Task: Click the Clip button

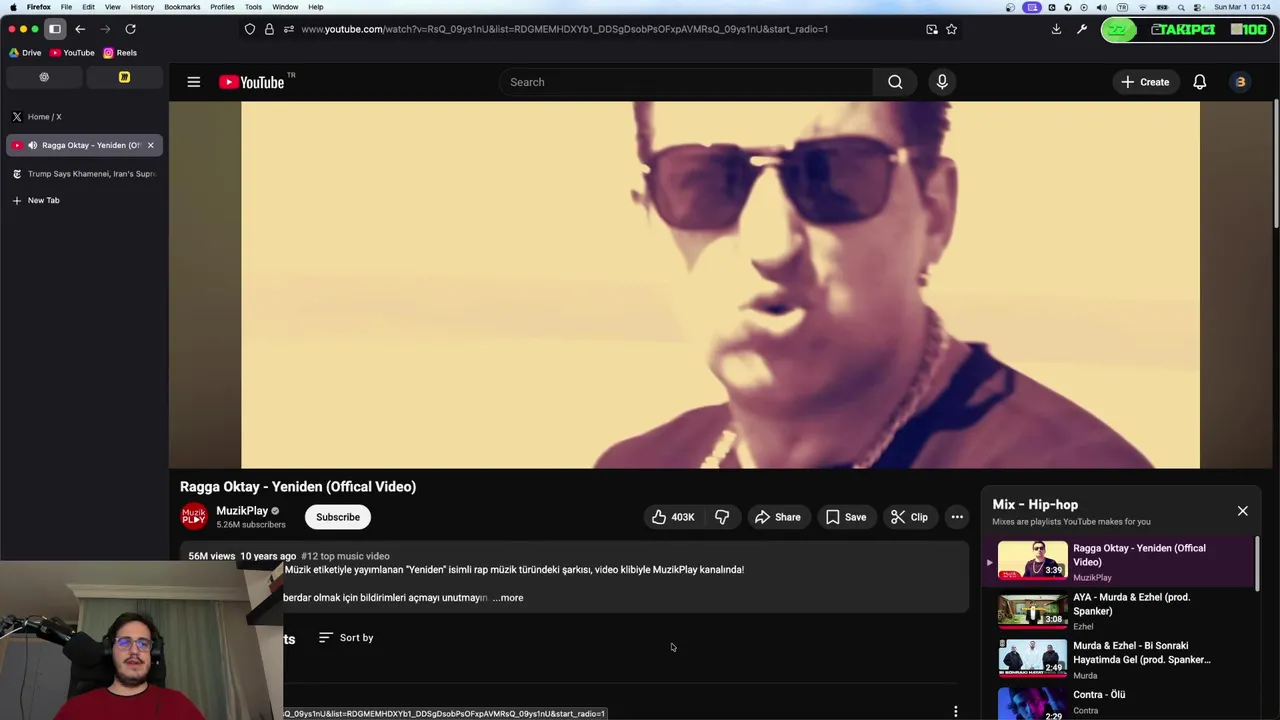Action: click(909, 517)
